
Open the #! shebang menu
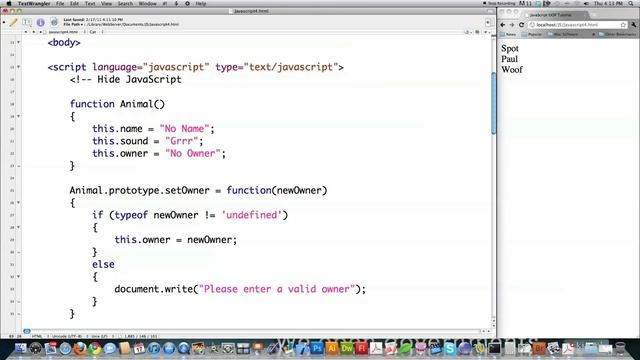(x=165, y=3)
